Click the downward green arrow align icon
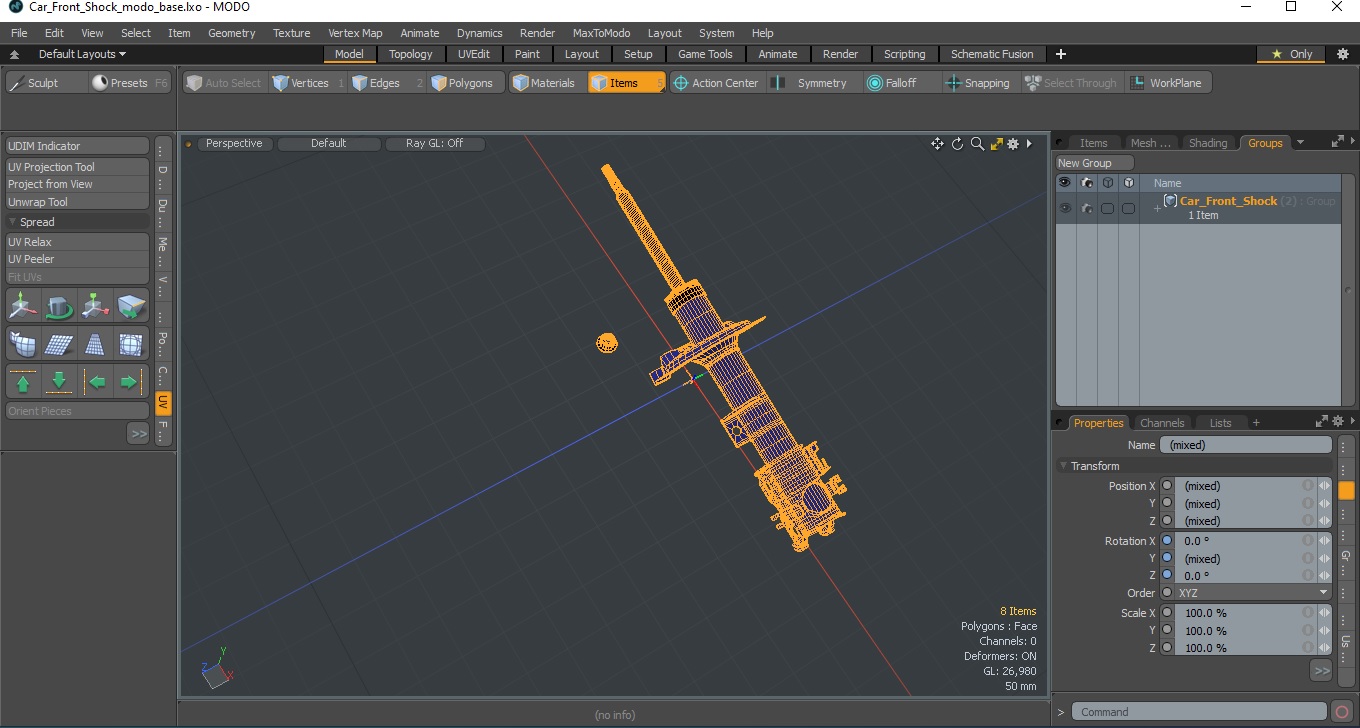This screenshot has width=1360, height=728. click(59, 382)
